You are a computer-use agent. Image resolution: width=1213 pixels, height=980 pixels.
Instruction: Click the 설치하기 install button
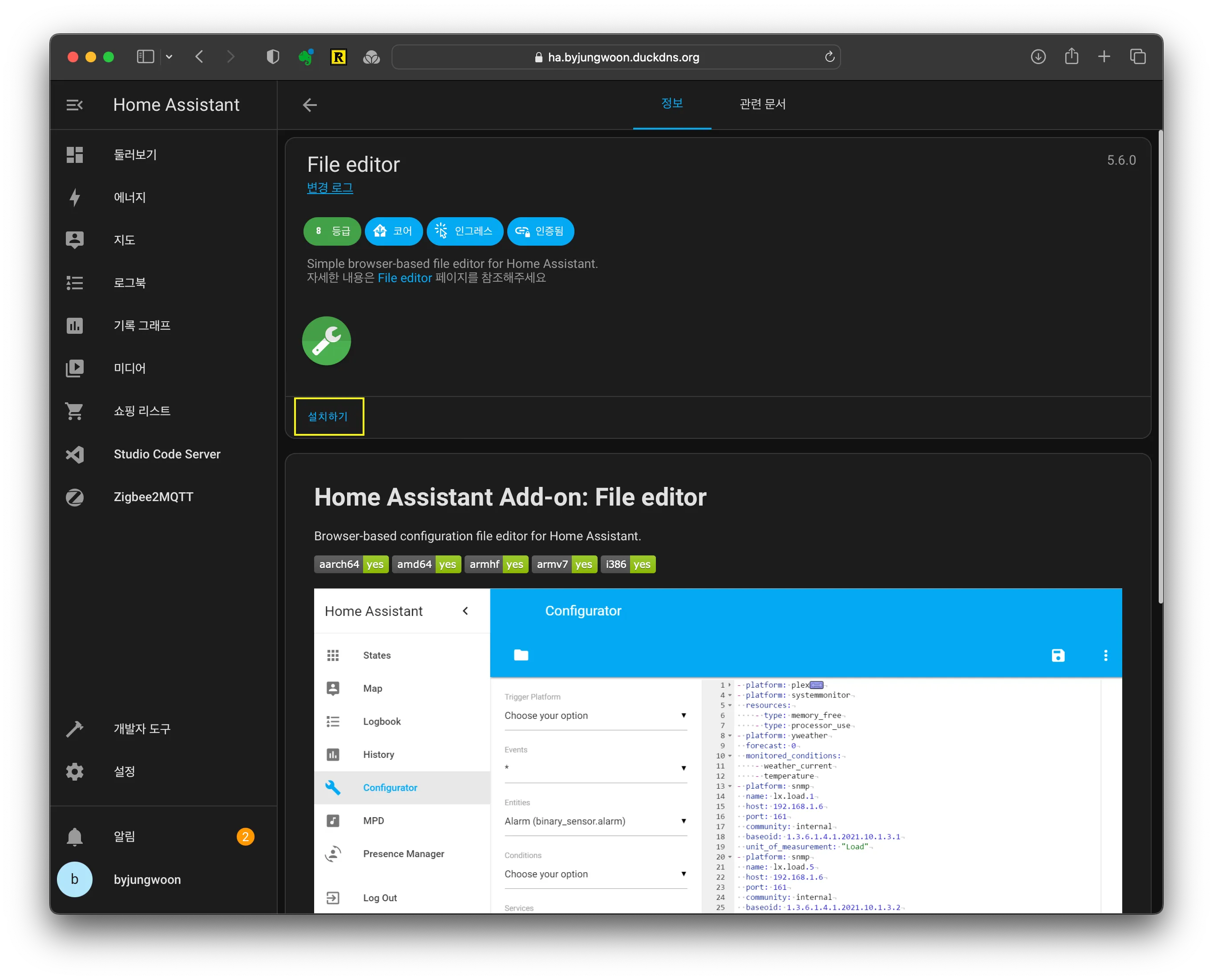tap(328, 417)
